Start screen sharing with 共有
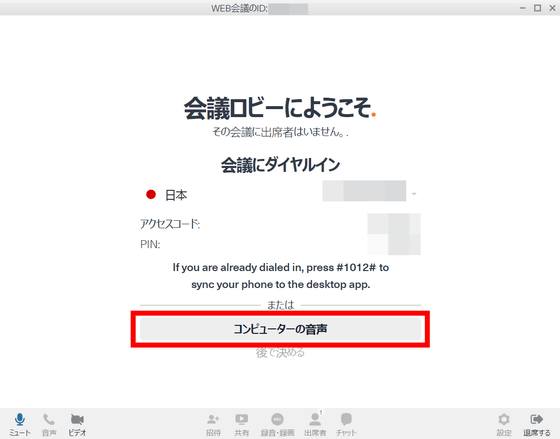This screenshot has height=439, width=560. (241, 425)
